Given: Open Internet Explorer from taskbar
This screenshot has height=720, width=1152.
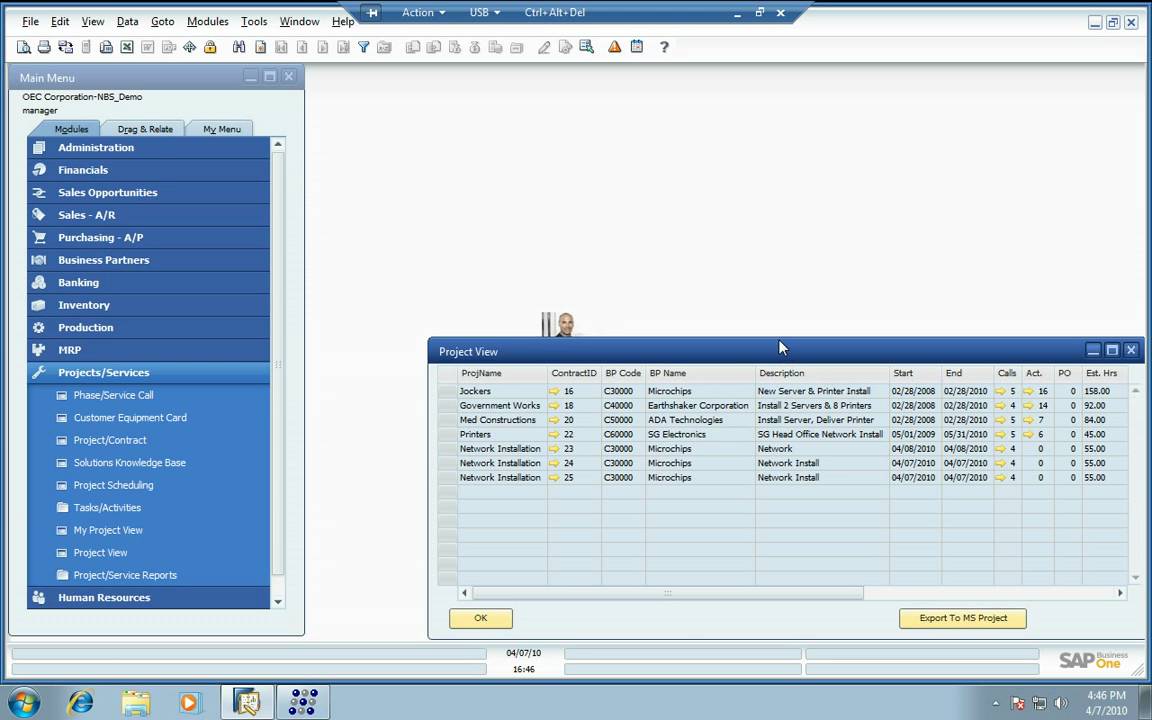Looking at the screenshot, I should pos(79,702).
